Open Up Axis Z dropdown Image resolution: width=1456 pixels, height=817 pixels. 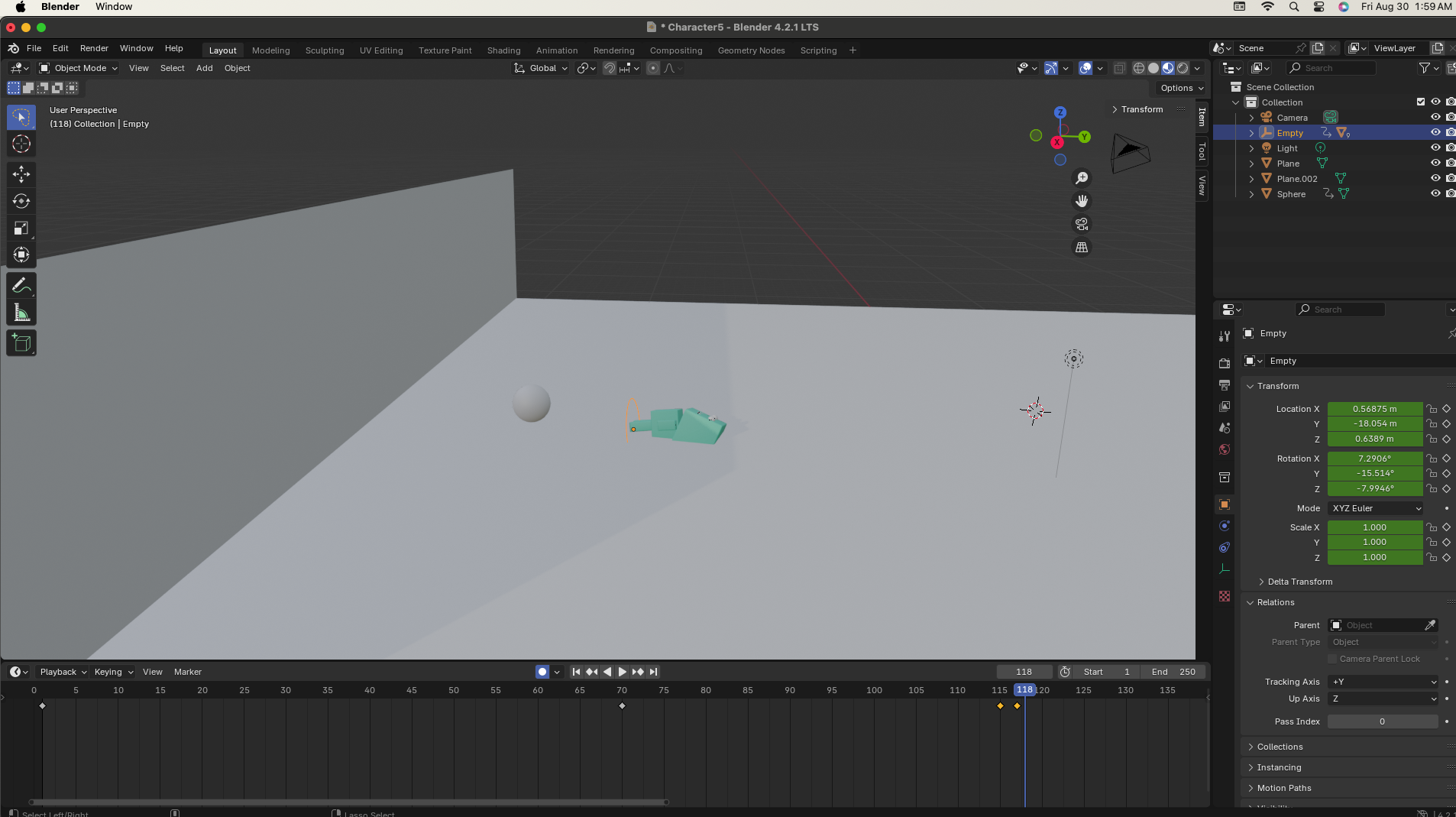[x=1383, y=699]
